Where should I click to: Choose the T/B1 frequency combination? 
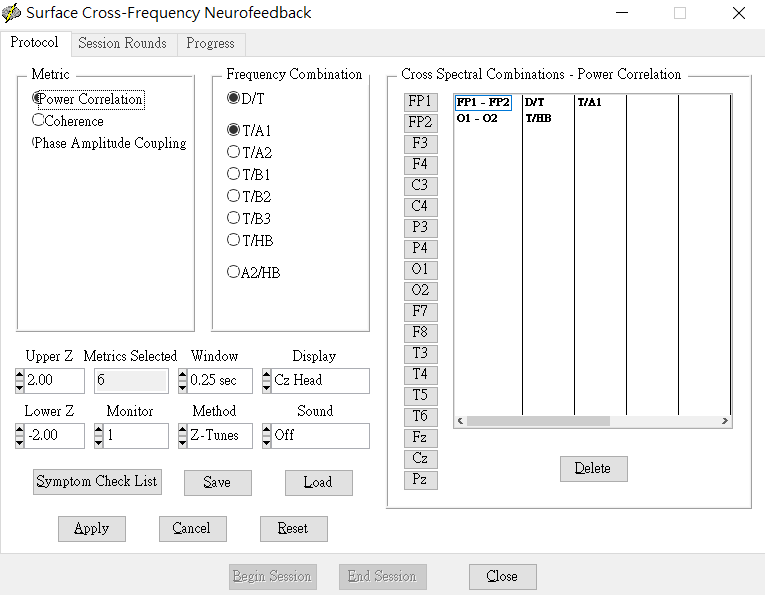pyautogui.click(x=249, y=174)
